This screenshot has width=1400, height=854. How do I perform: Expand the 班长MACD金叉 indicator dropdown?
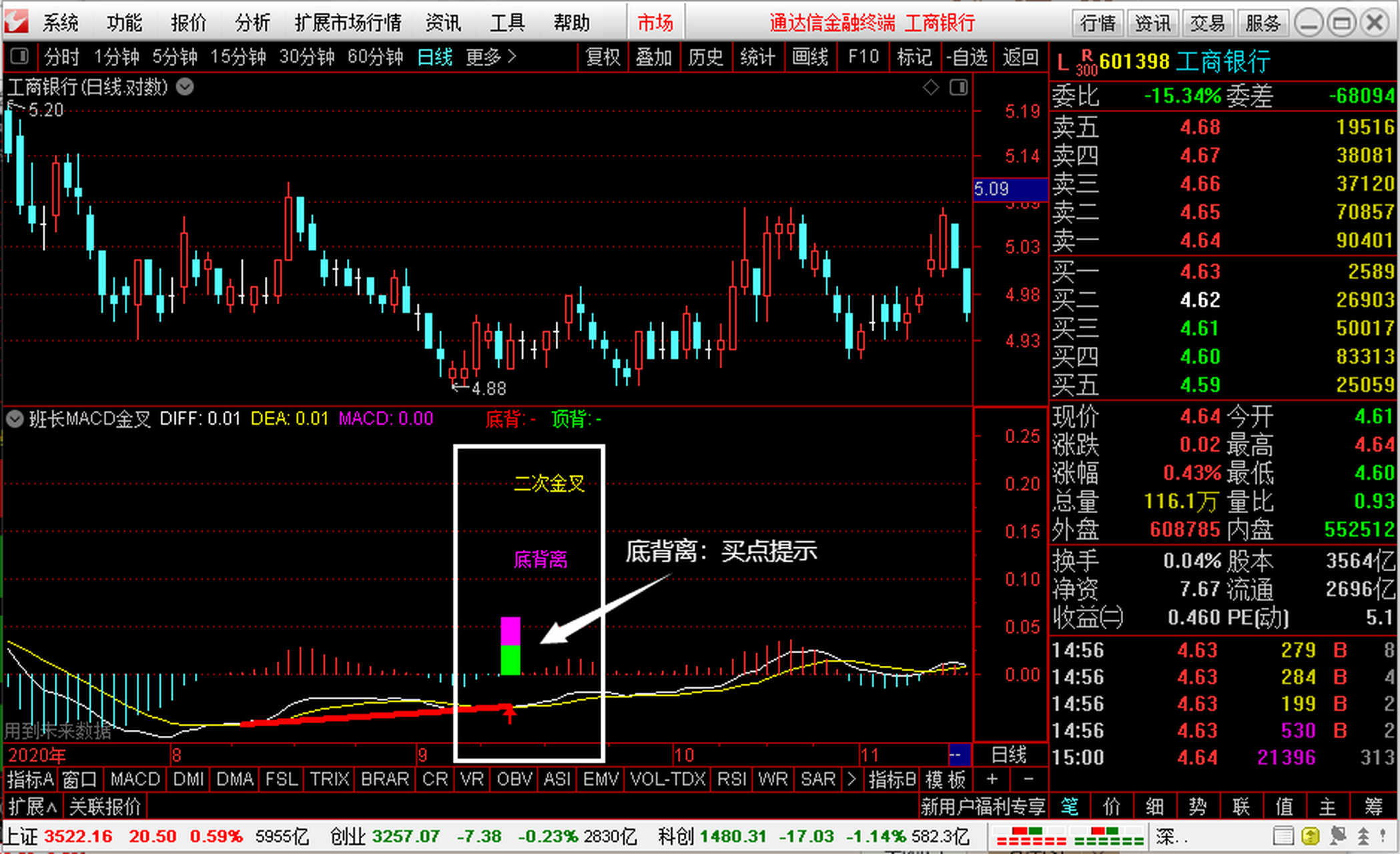15,419
